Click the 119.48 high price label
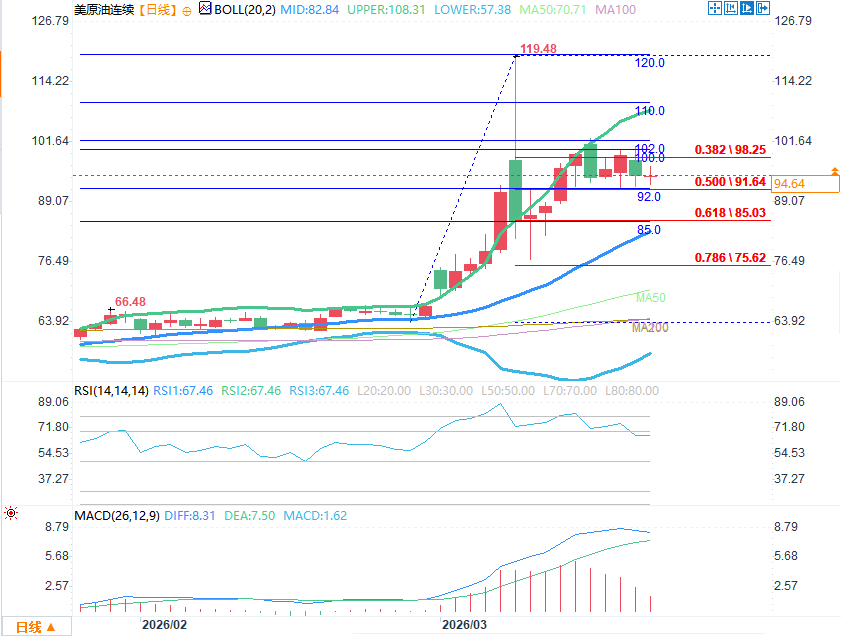This screenshot has height=636, width=841. [x=538, y=49]
